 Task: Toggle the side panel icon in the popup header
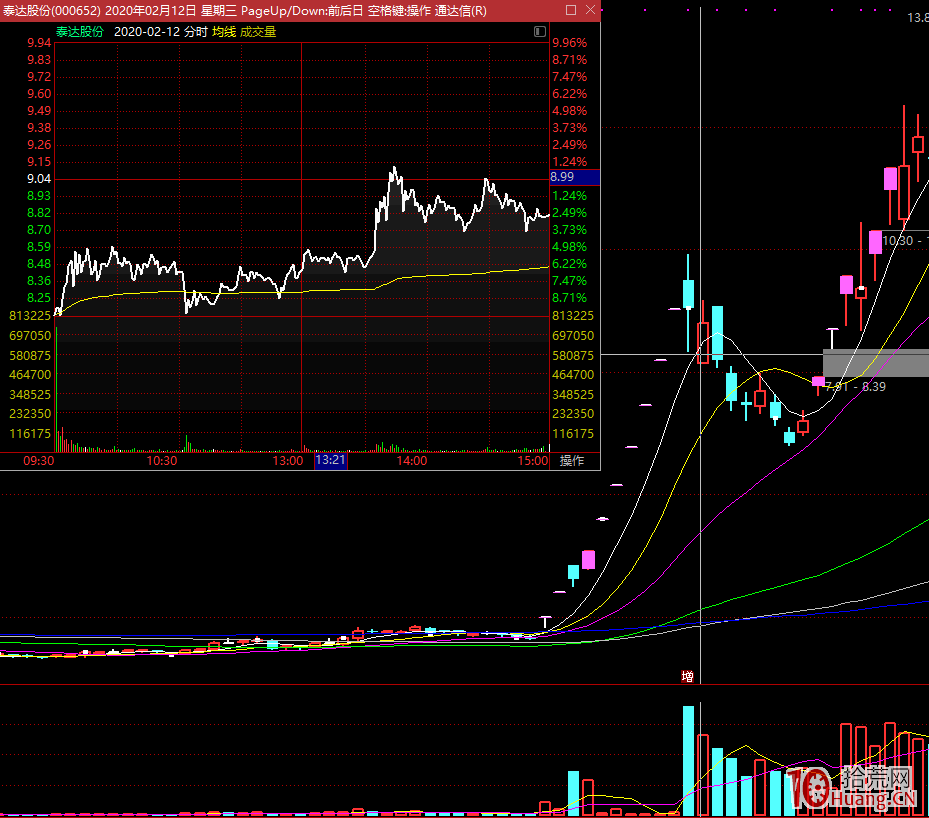click(x=540, y=31)
